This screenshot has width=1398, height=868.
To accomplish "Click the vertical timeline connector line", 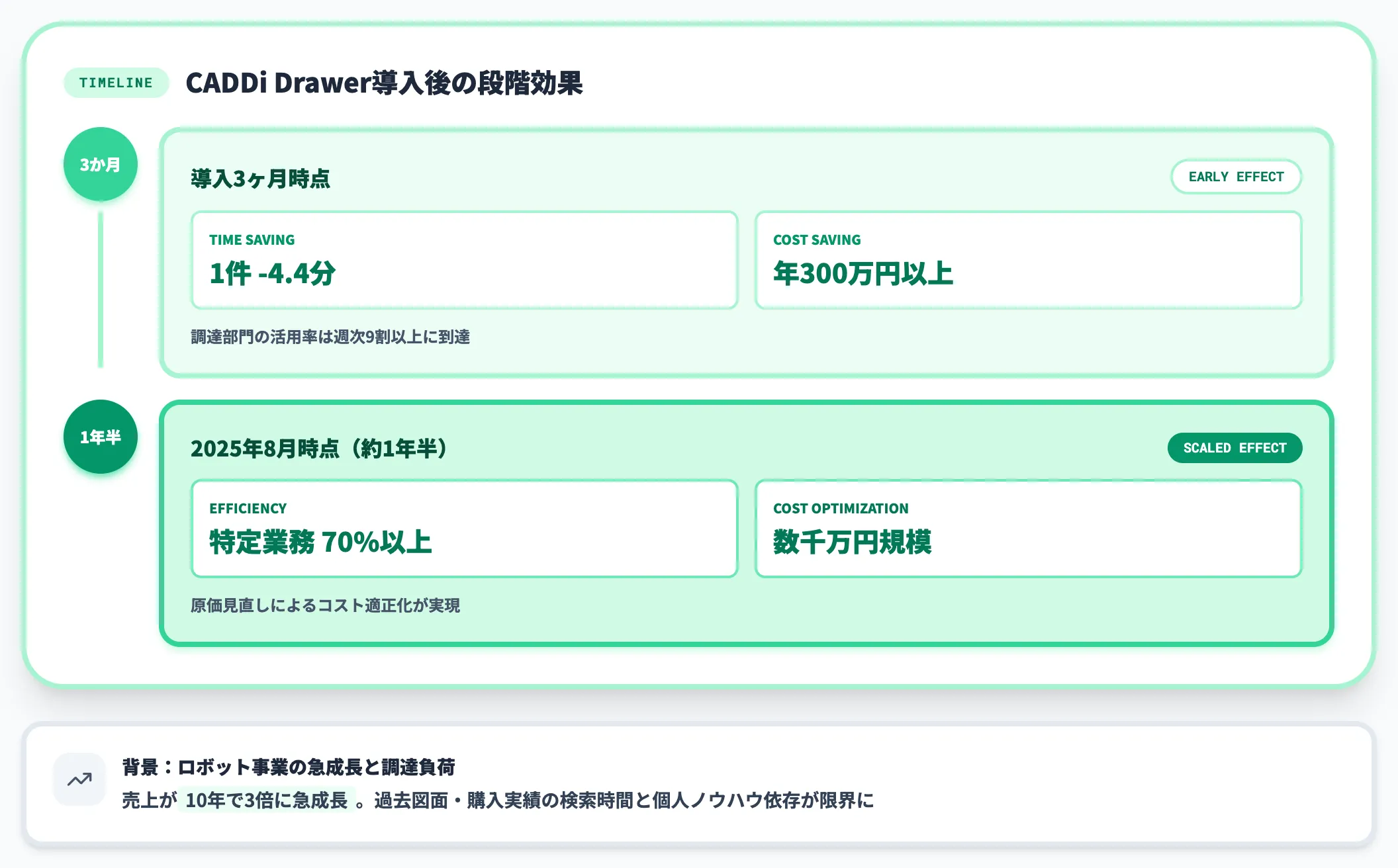I will click(x=101, y=289).
